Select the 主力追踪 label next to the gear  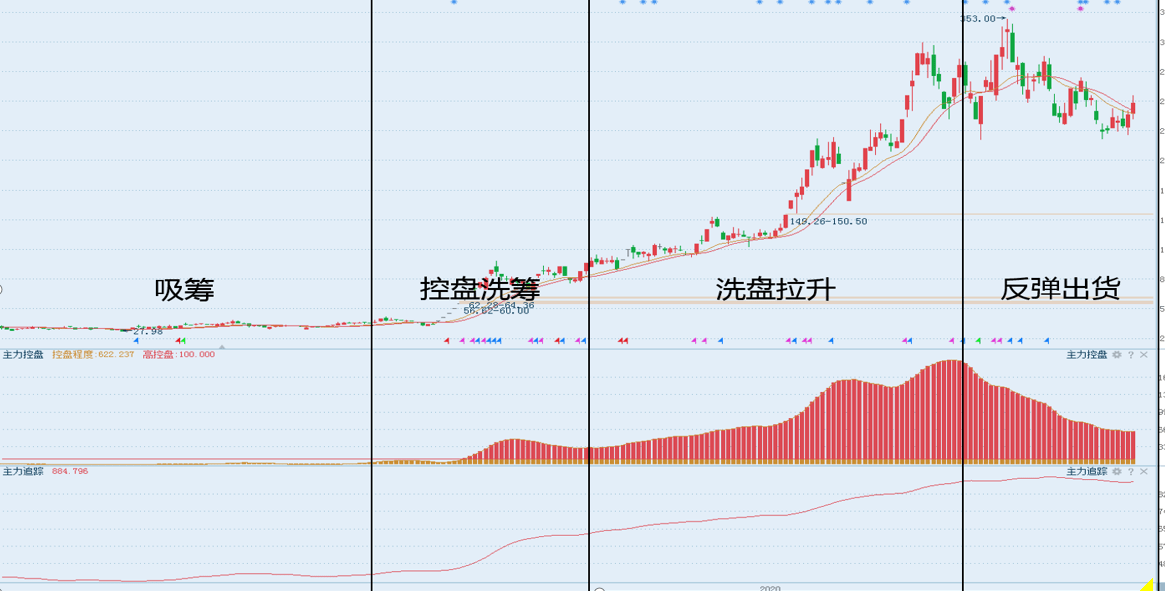click(x=1086, y=471)
